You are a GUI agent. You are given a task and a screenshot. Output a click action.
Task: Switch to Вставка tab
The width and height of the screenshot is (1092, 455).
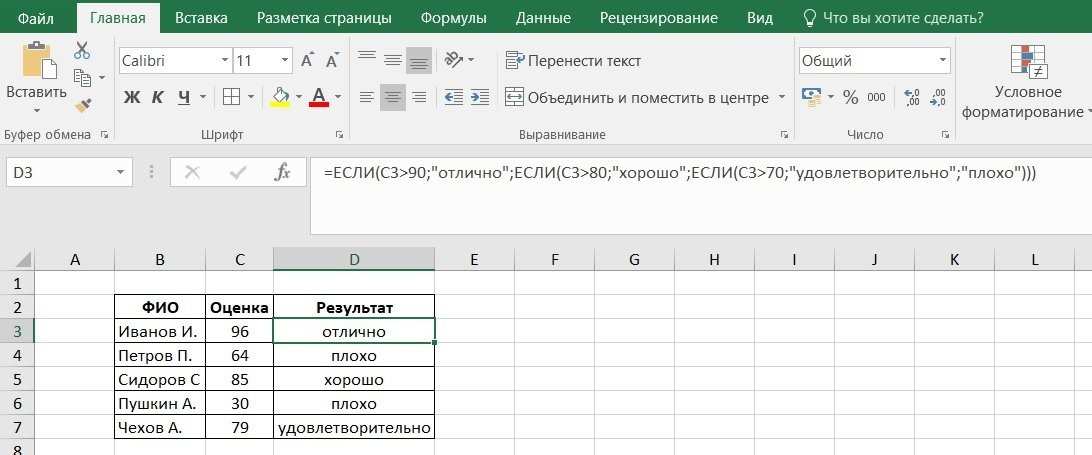click(201, 18)
